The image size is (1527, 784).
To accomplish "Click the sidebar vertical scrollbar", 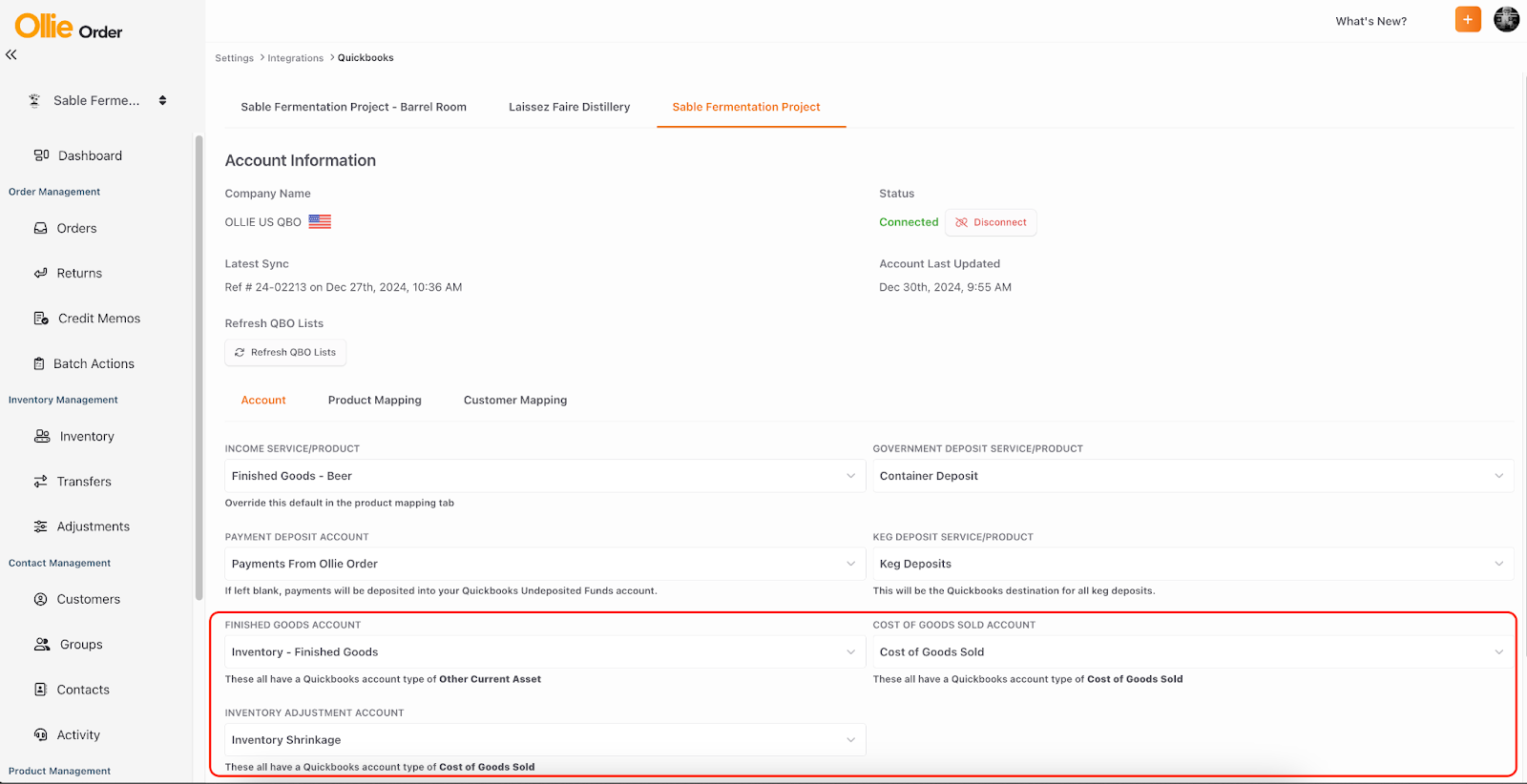I will [x=199, y=367].
